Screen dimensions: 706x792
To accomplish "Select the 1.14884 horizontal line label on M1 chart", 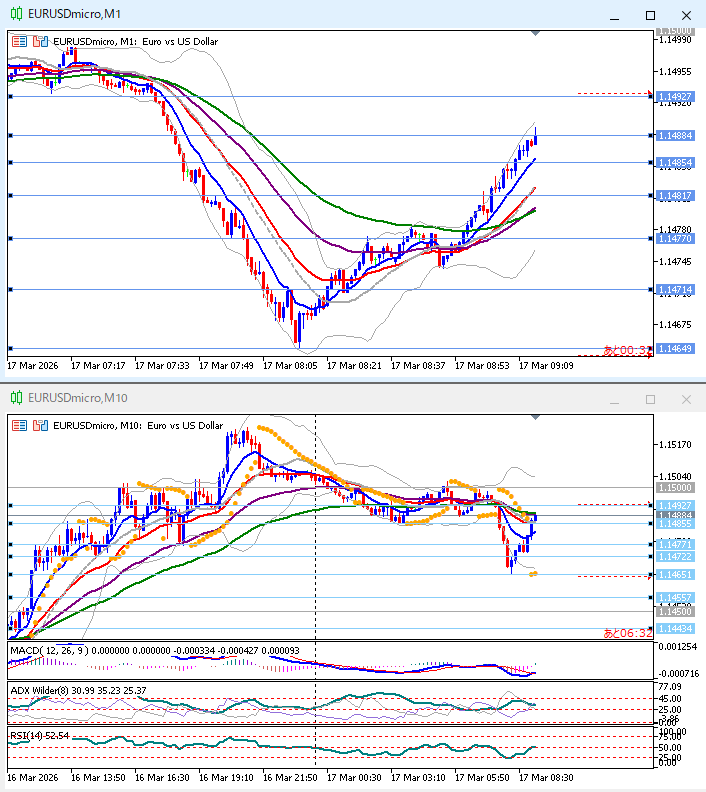I will (x=676, y=135).
